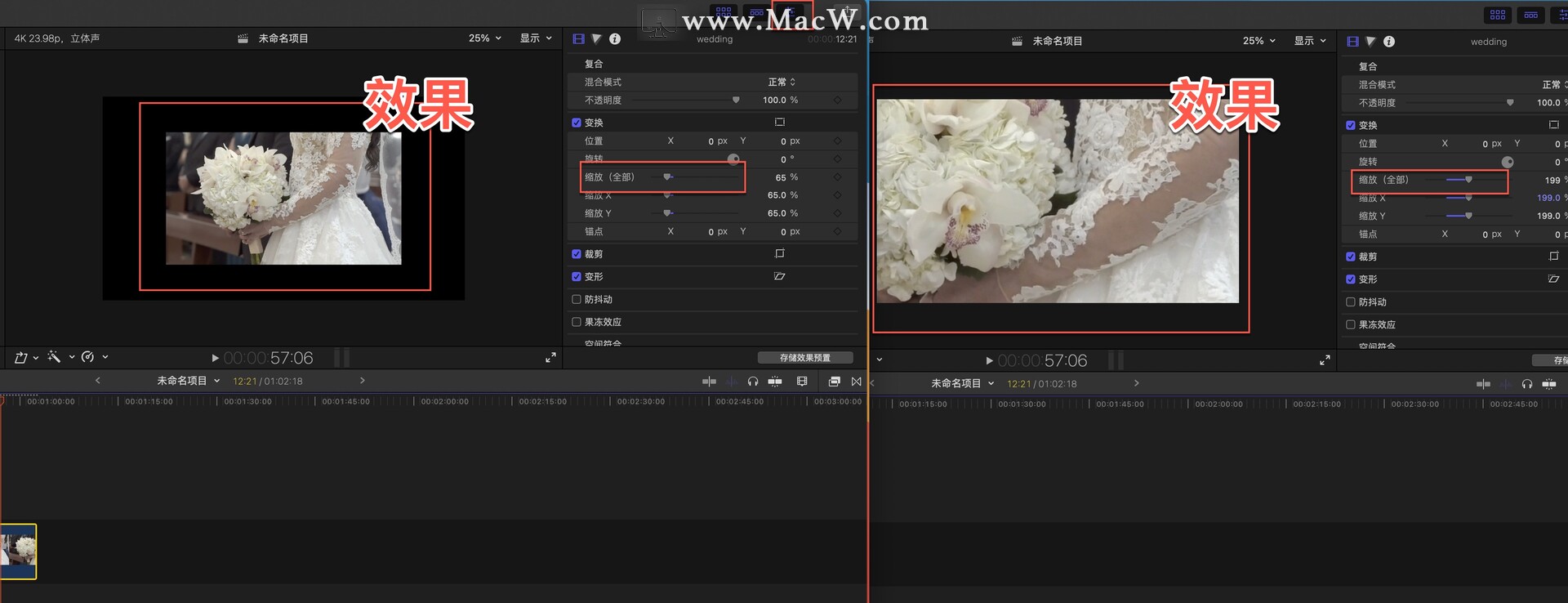Add keyframe for 不透明度 in left inspector
1568x603 pixels.
(x=838, y=100)
